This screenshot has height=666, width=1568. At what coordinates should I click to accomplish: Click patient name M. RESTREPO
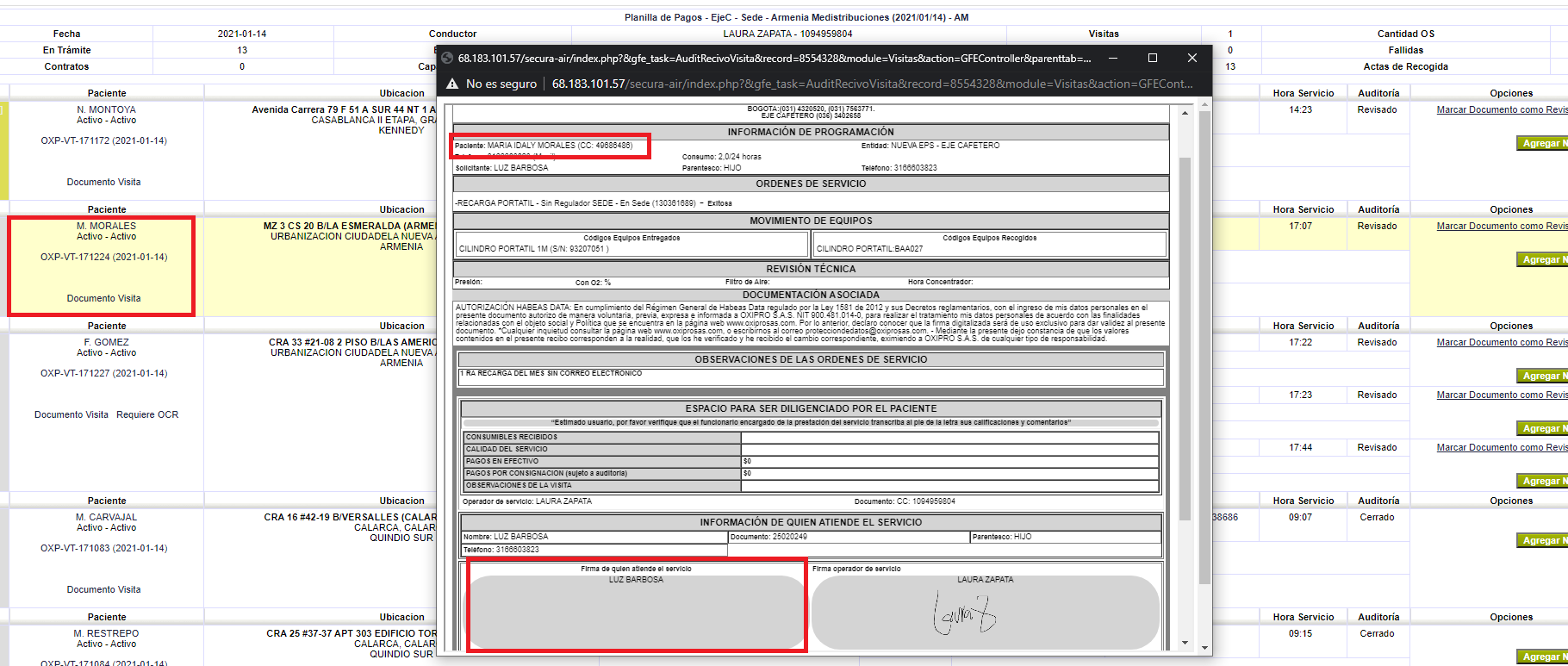coord(106,633)
